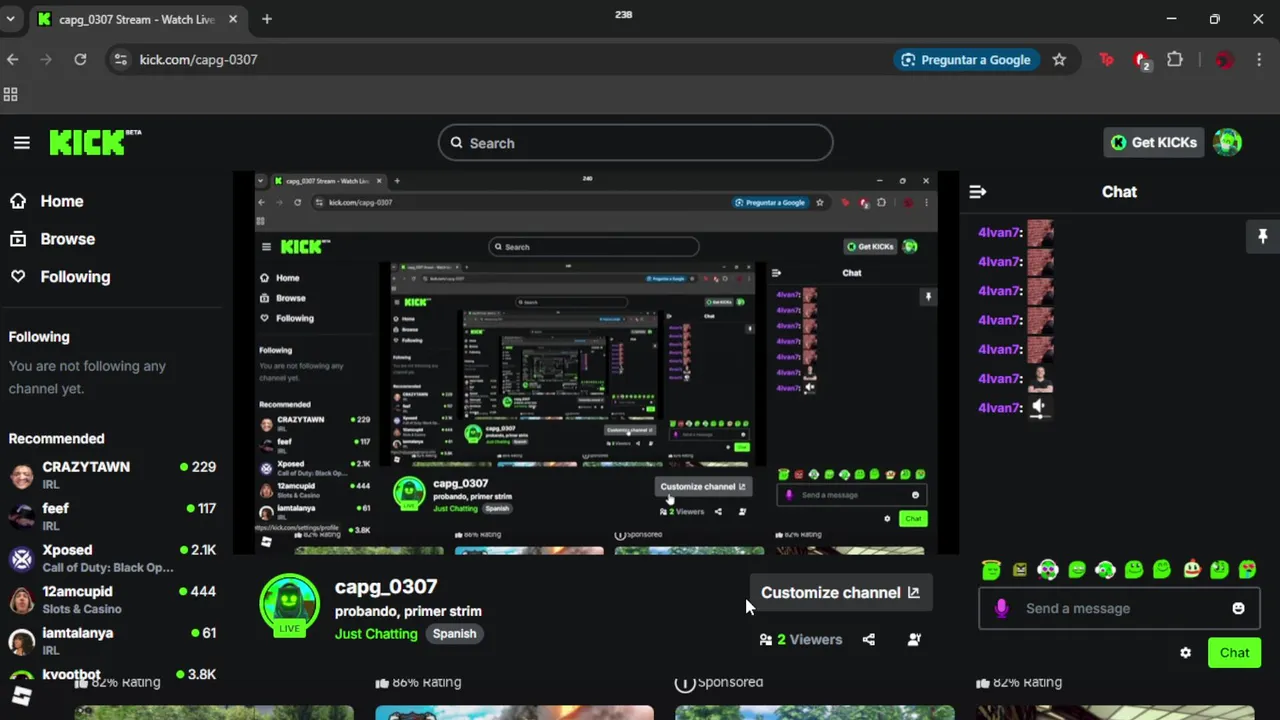
Task: Open the apps grid in bookmarks bar
Action: coord(11,95)
